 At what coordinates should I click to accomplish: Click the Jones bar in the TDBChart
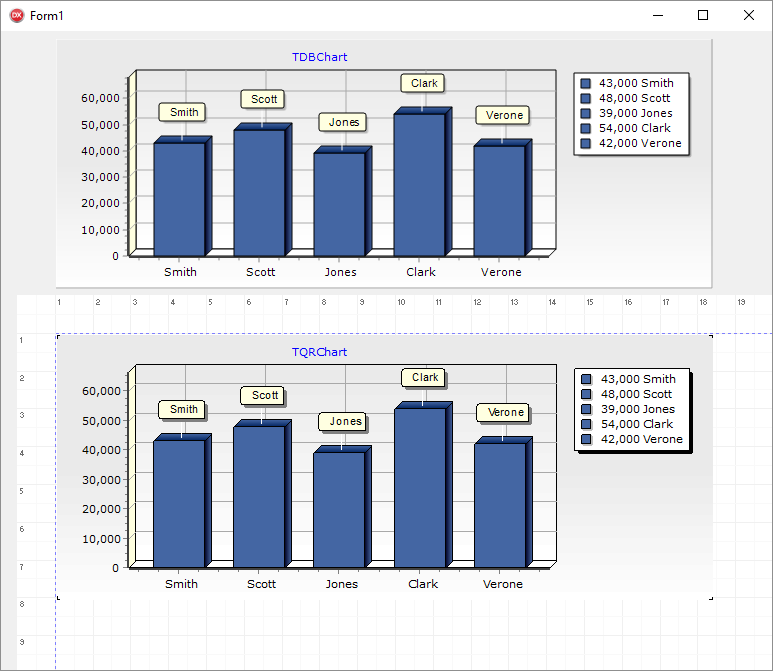point(340,204)
